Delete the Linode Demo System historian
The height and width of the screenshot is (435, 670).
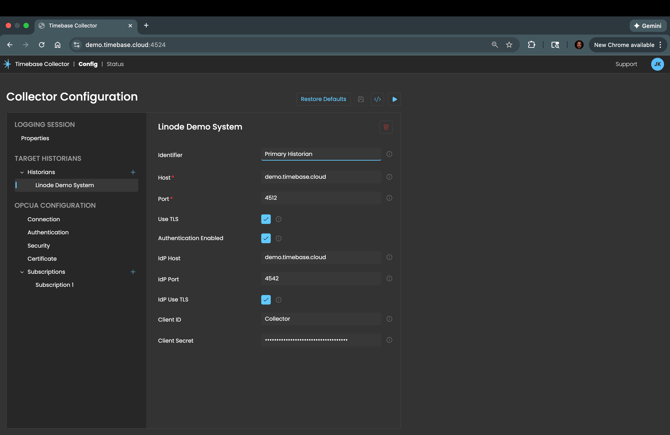tap(386, 127)
